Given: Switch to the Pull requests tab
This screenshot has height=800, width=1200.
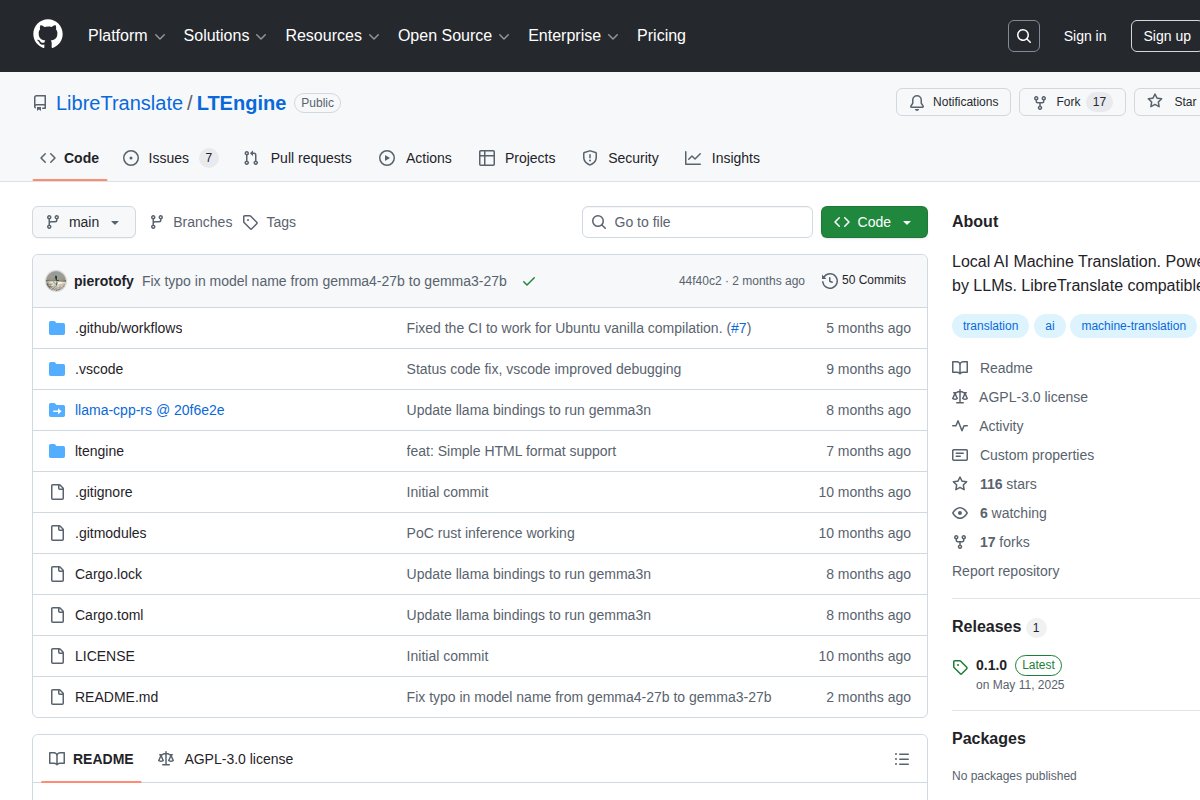Looking at the screenshot, I should 298,158.
